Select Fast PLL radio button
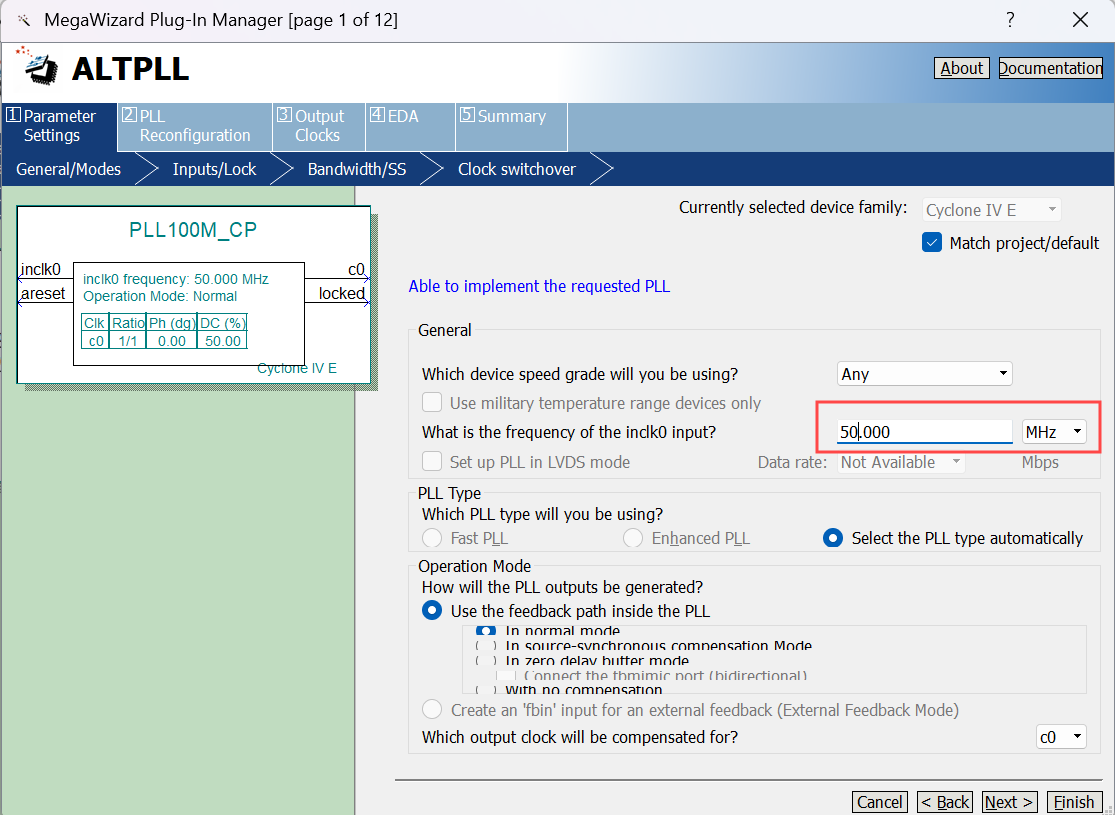Screen dimensions: 1115x815 pos(432,538)
